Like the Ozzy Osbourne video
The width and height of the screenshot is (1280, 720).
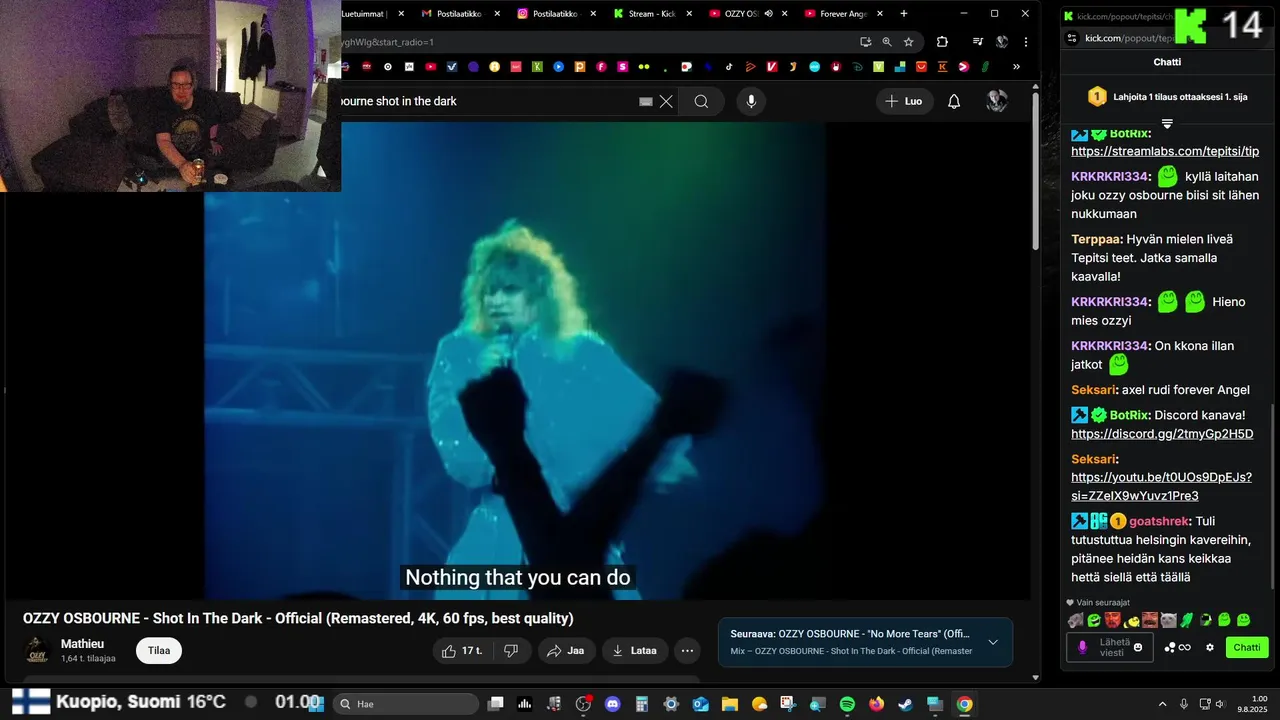click(x=462, y=651)
